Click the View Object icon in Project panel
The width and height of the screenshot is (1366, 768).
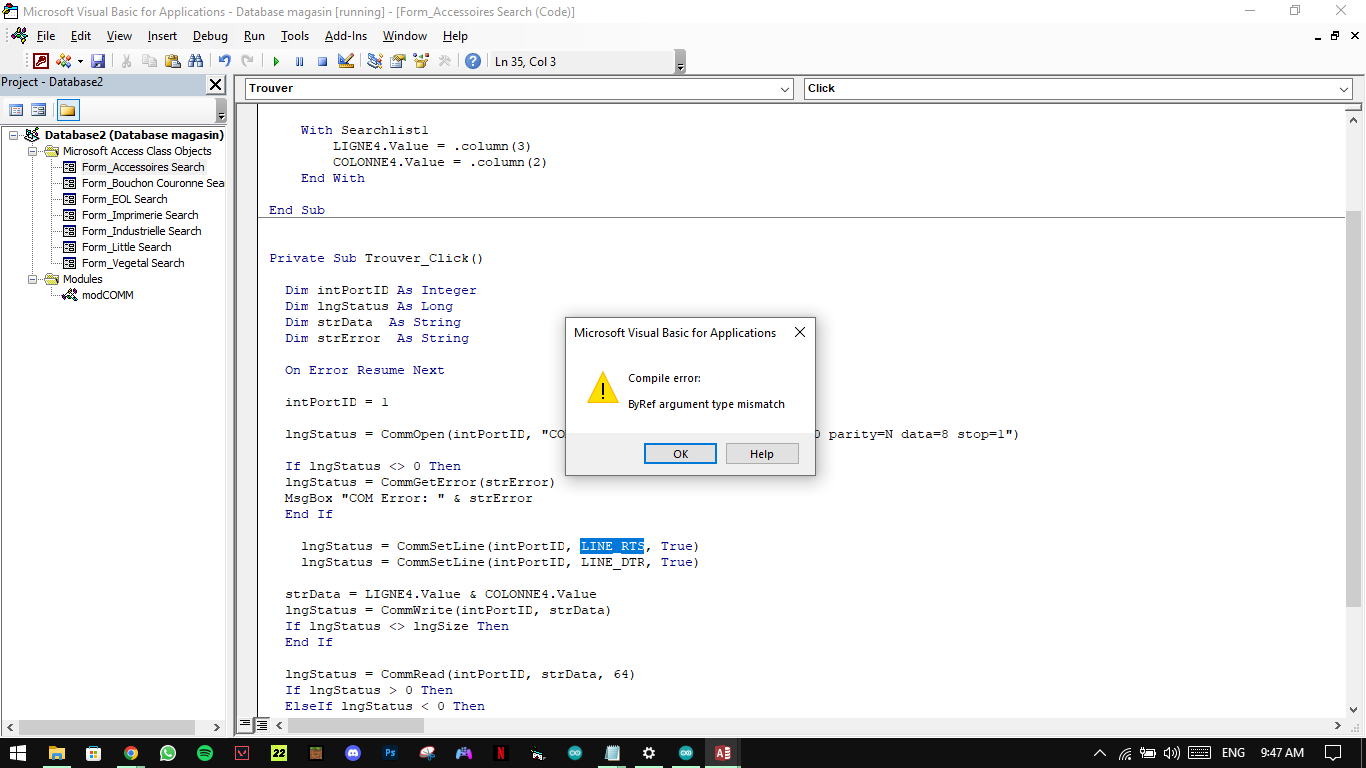coord(39,110)
